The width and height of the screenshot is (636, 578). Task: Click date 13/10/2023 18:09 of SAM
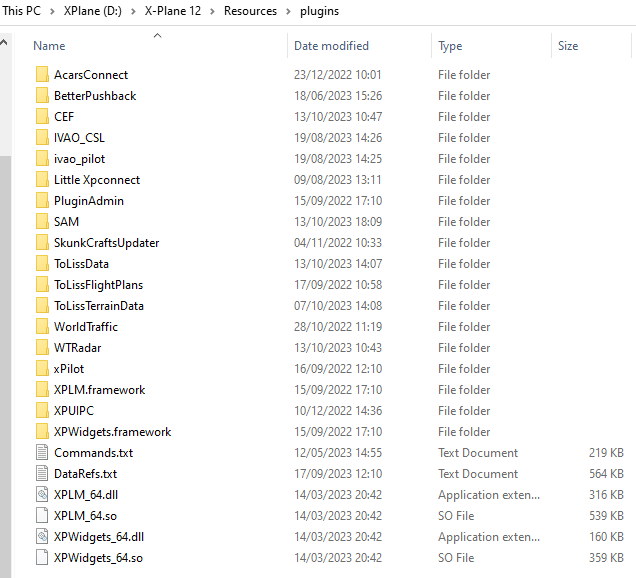click(x=338, y=222)
